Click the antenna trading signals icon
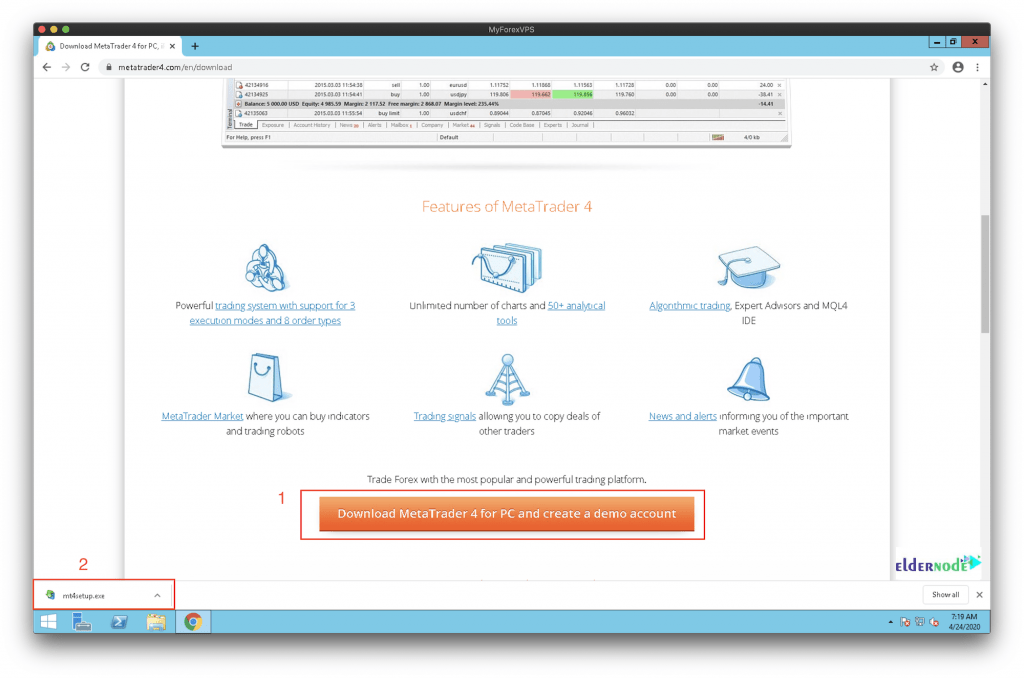1024x678 pixels. [507, 379]
